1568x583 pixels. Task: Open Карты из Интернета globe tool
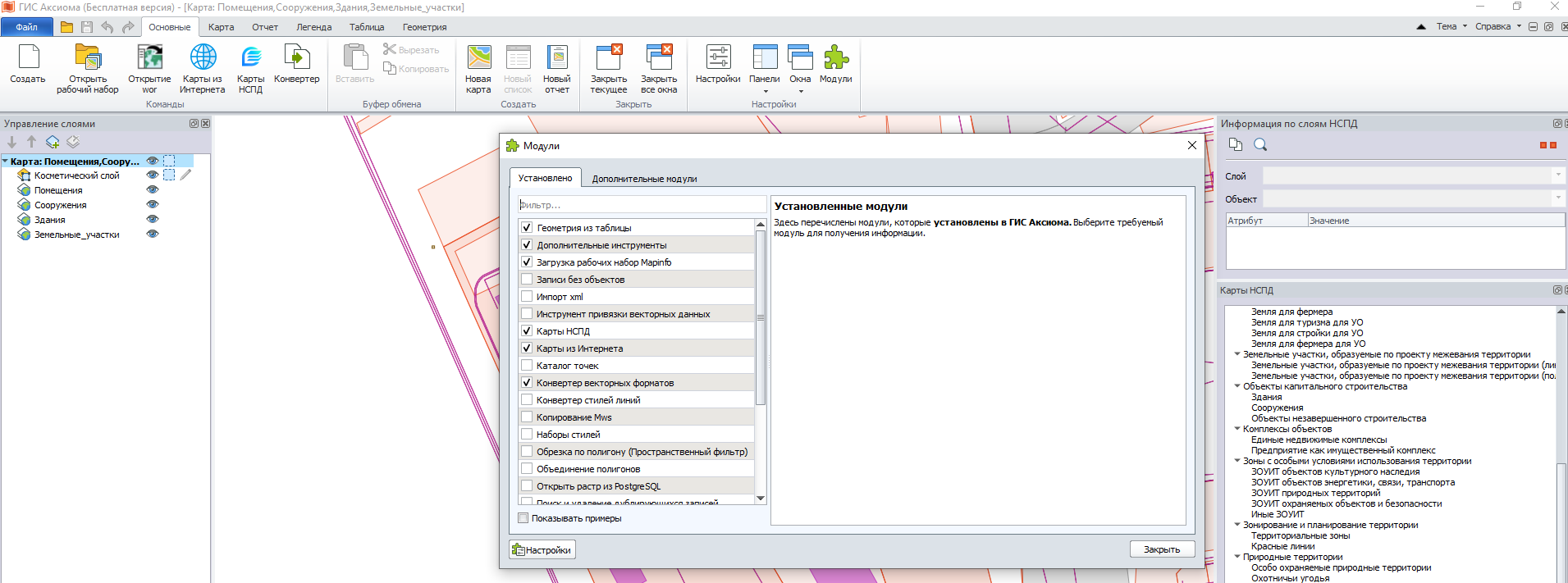pyautogui.click(x=203, y=59)
